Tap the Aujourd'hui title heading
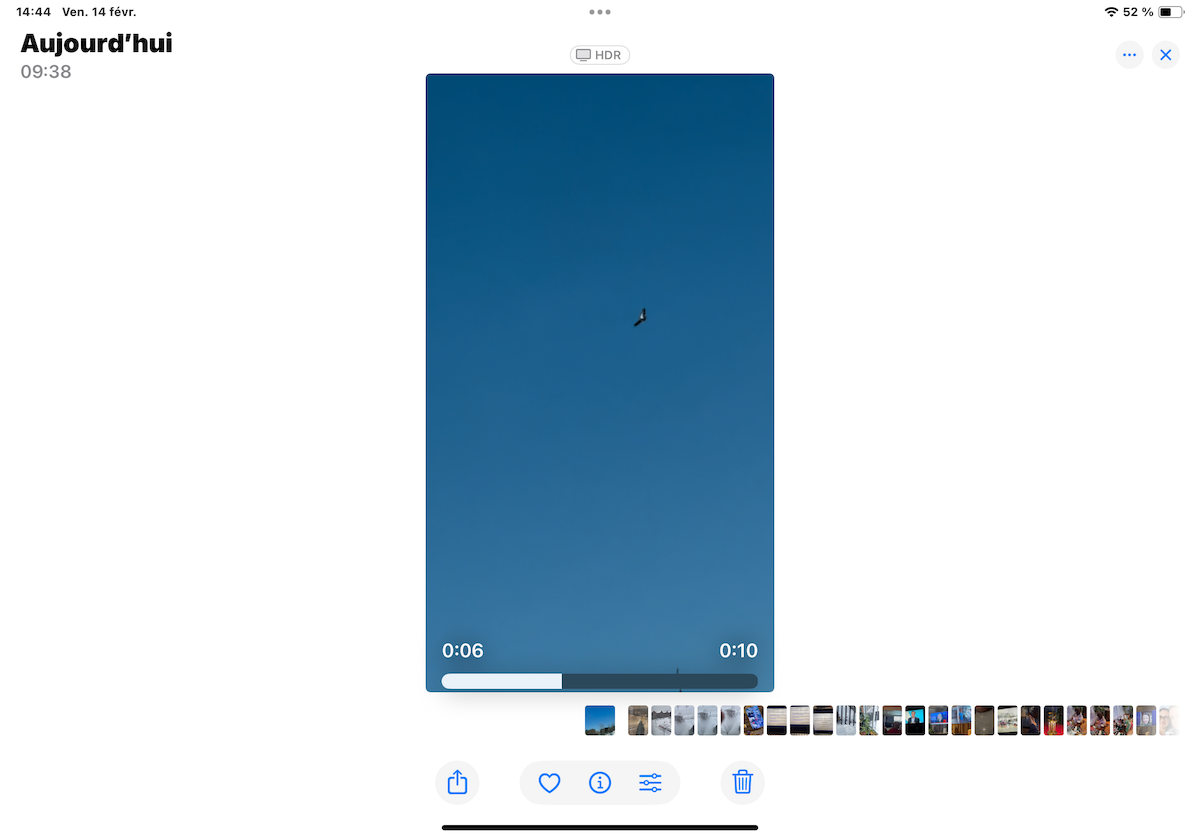 96,44
